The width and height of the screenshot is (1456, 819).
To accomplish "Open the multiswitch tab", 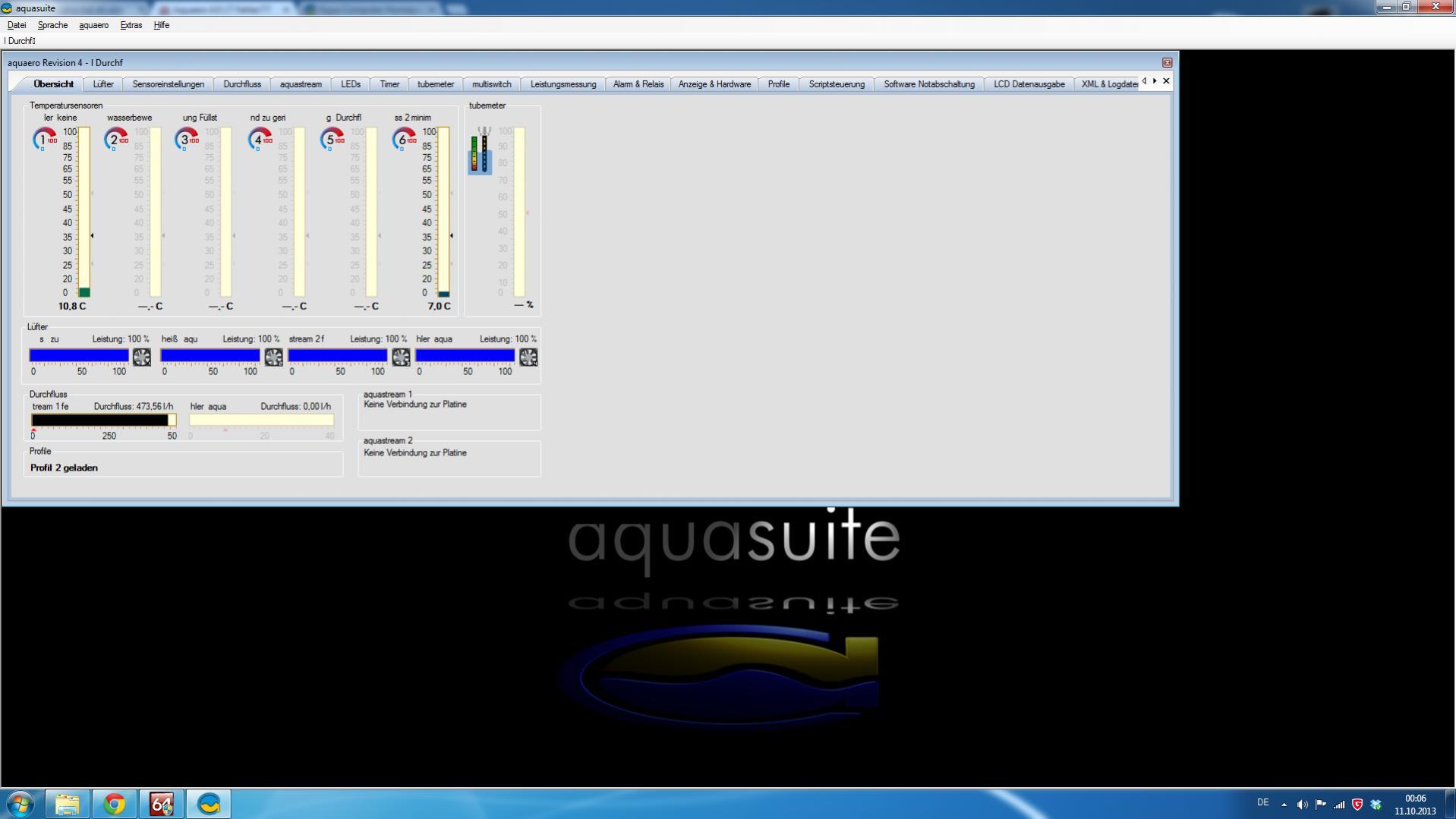I will 492,84.
